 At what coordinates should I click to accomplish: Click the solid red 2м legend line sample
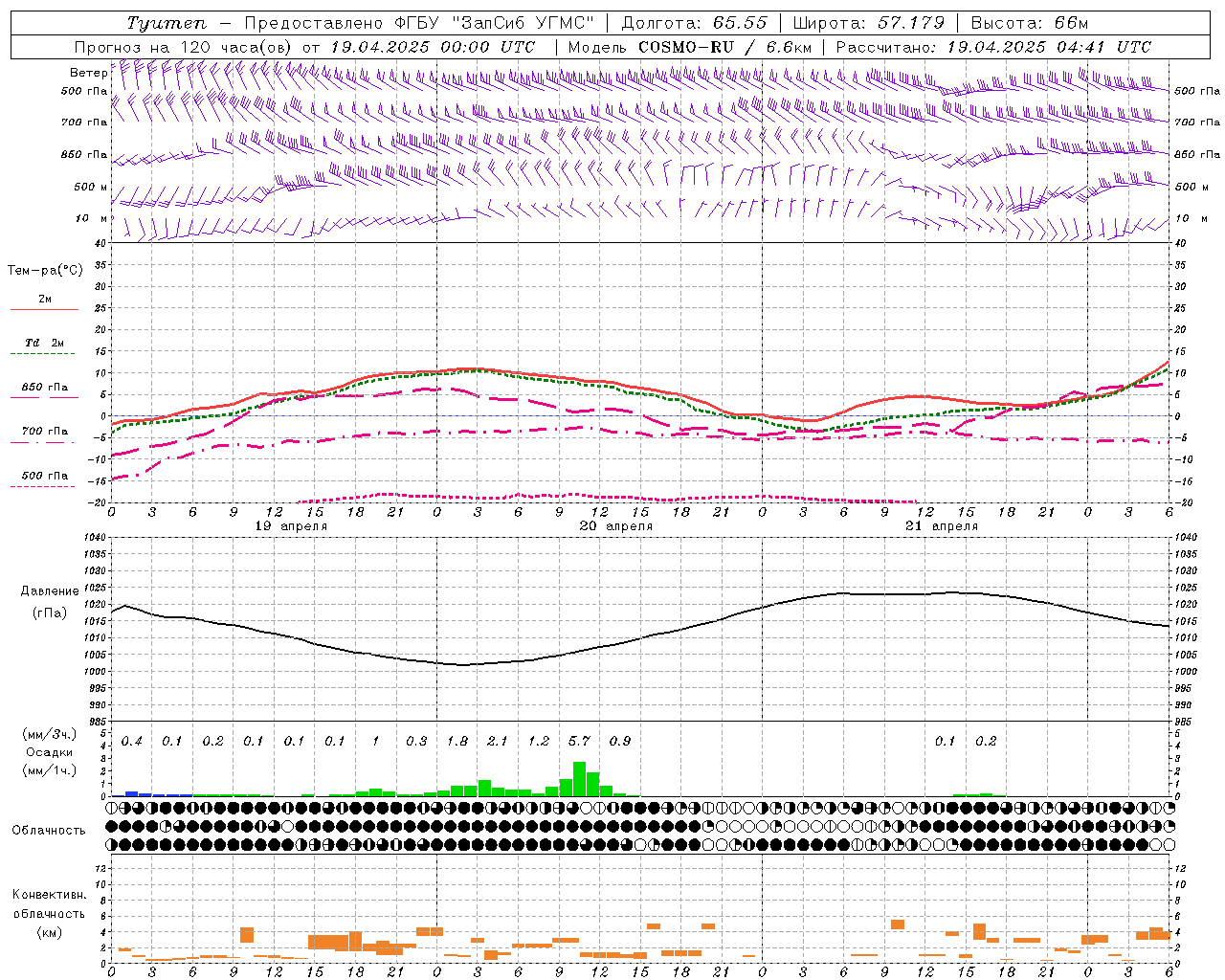(44, 309)
